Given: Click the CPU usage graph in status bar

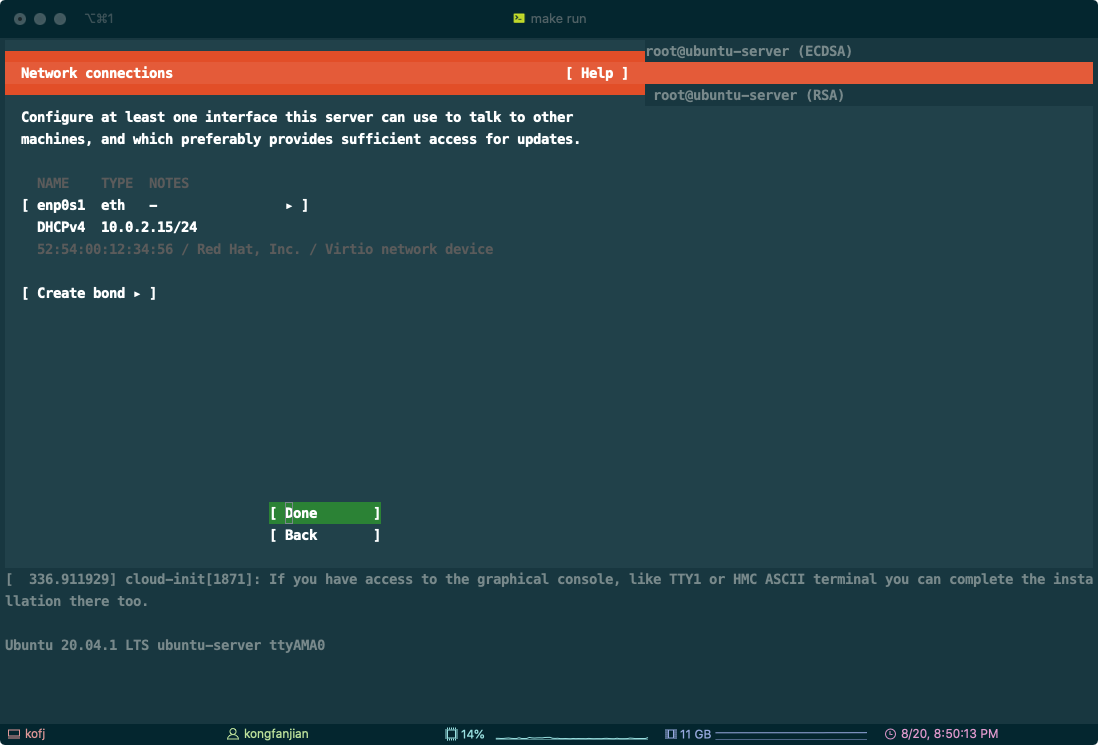Looking at the screenshot, I should (x=568, y=735).
